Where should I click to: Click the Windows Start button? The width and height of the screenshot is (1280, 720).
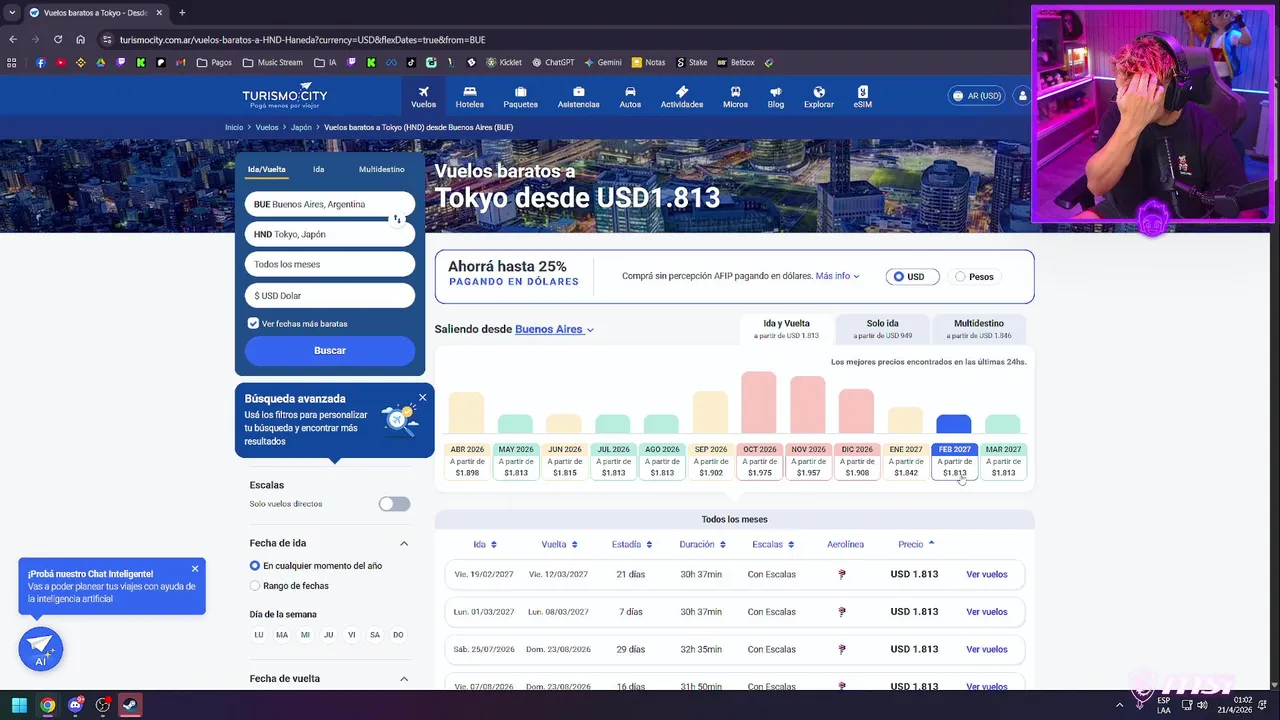click(19, 705)
